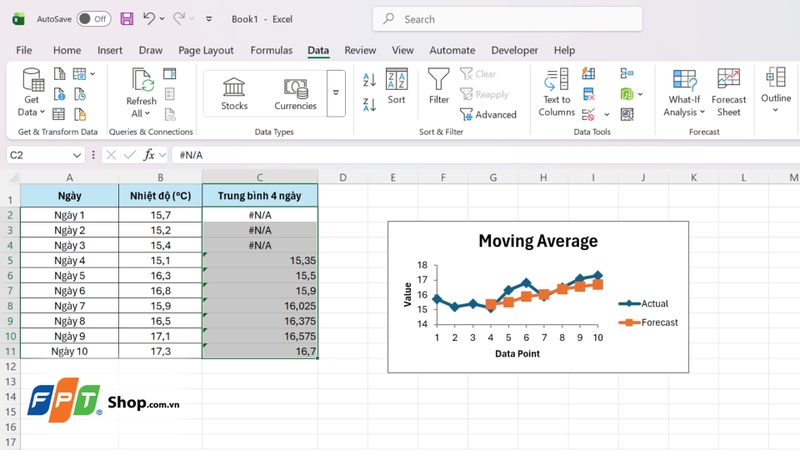The height and width of the screenshot is (450, 800).
Task: Select the Stocks data type
Action: click(x=235, y=93)
